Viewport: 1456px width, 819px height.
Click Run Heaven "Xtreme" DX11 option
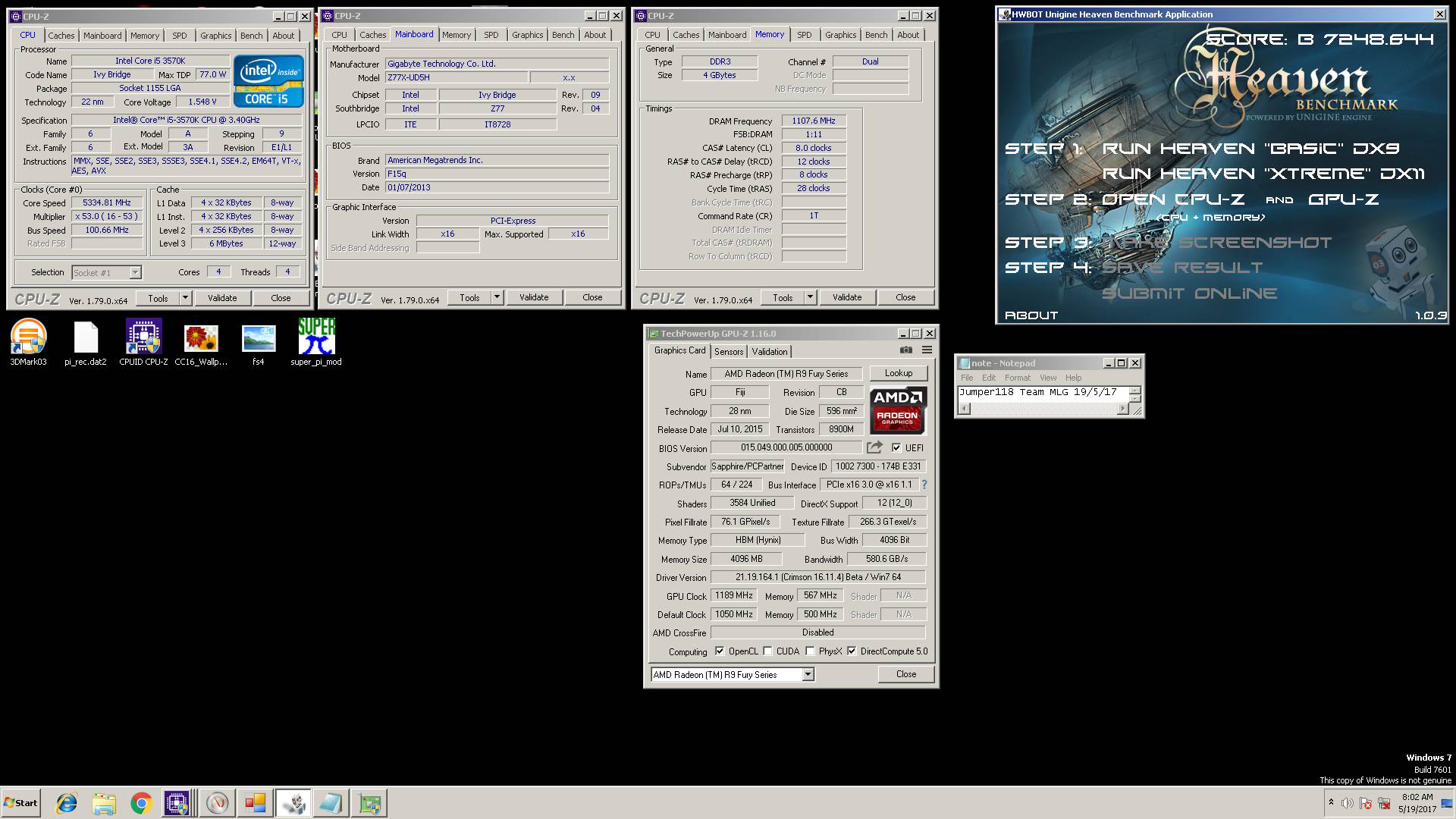point(1263,174)
